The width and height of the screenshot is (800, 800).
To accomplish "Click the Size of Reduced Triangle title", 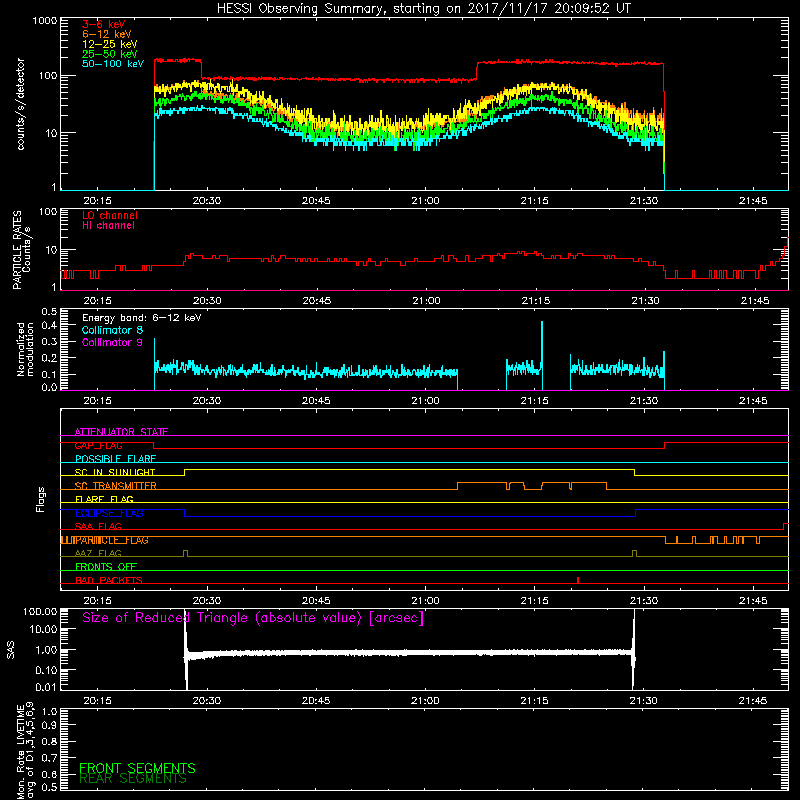I will click(253, 618).
